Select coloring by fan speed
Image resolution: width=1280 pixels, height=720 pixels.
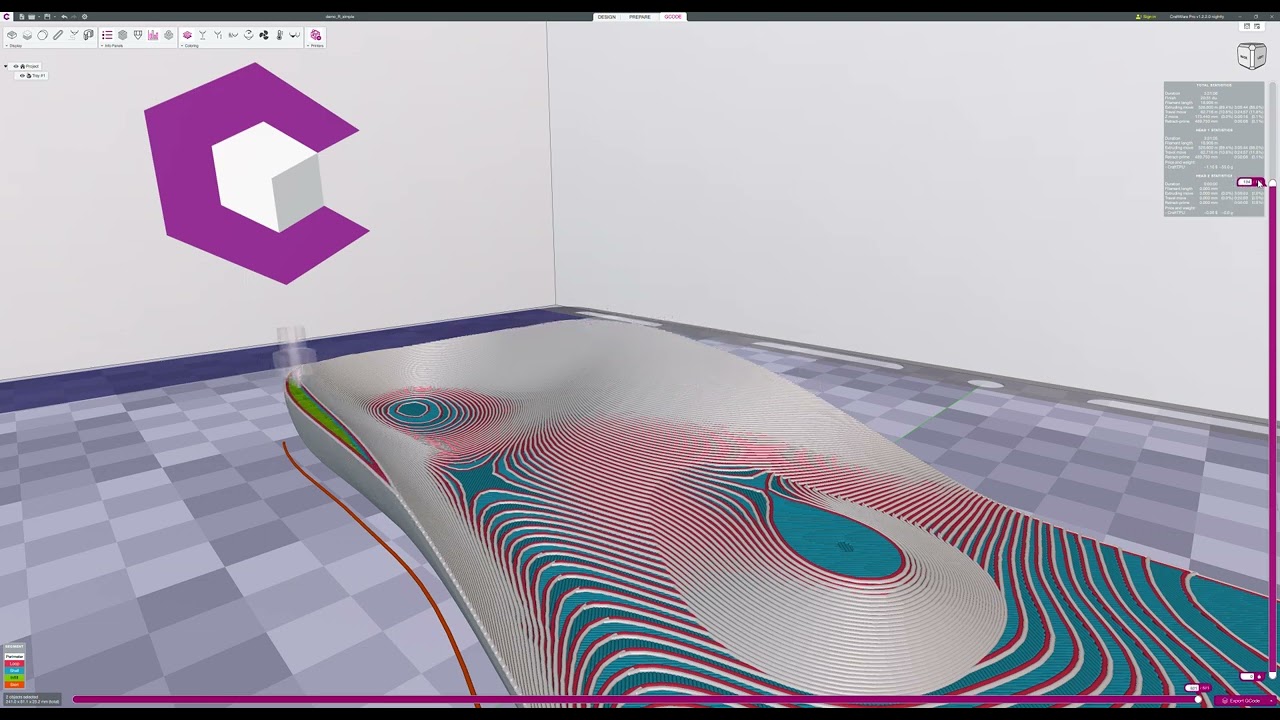(x=264, y=35)
